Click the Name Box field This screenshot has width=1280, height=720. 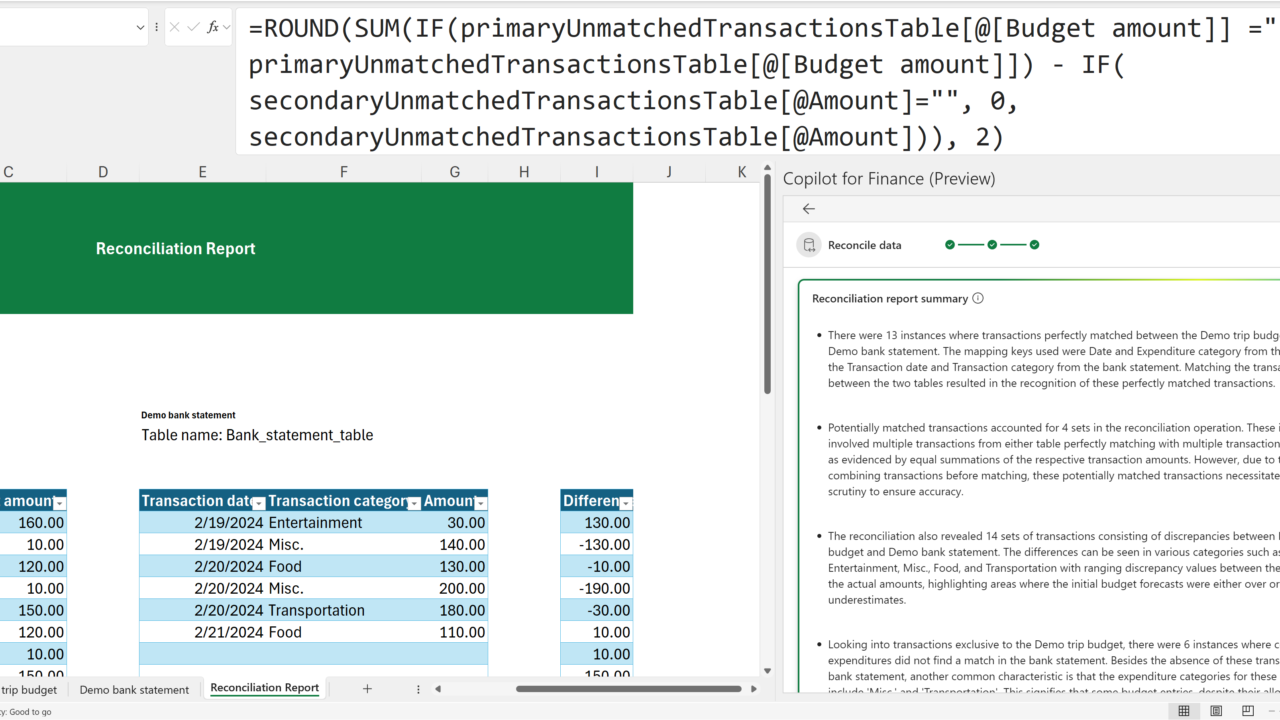[x=64, y=27]
